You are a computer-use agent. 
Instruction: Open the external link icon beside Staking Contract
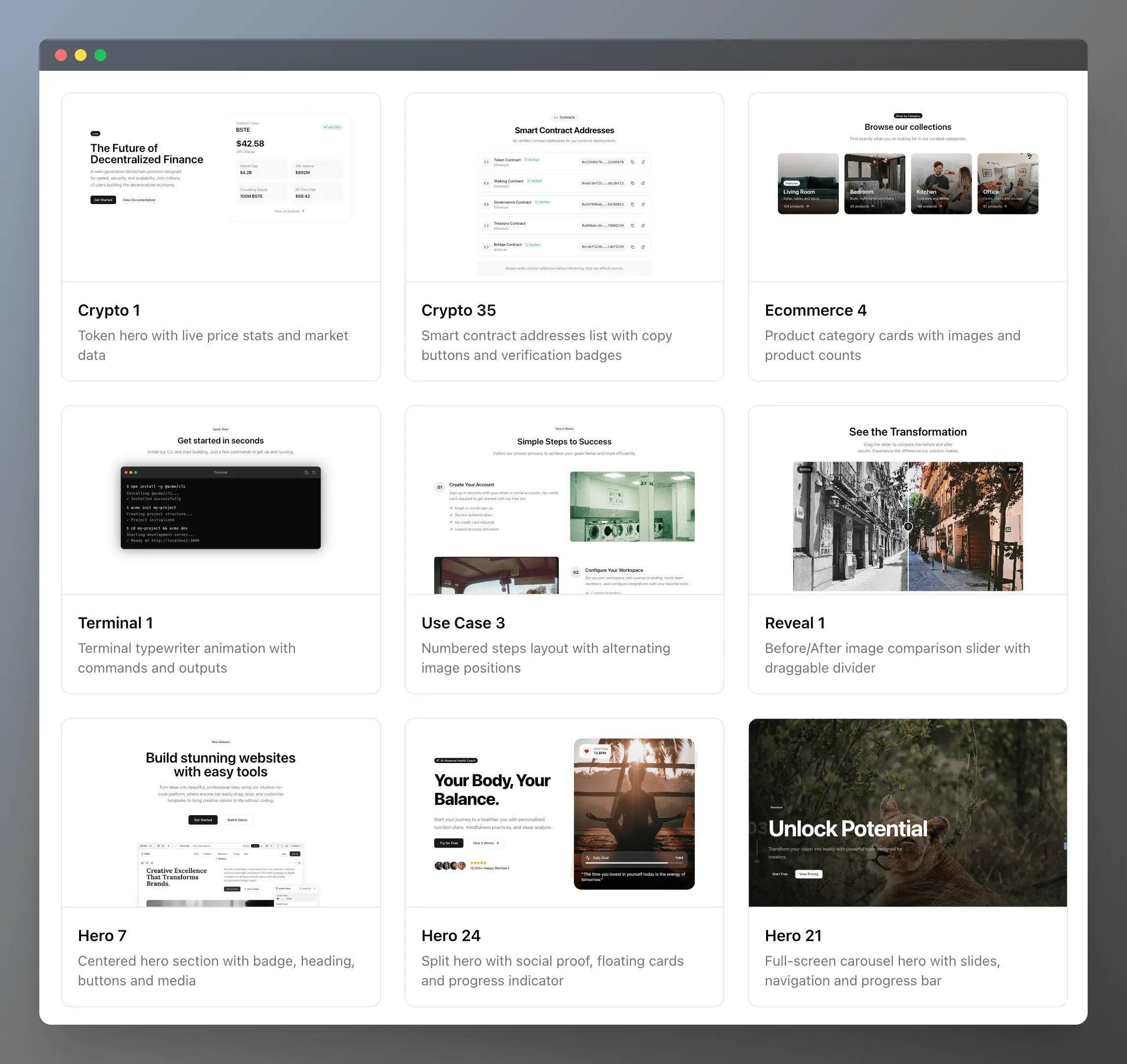point(643,183)
